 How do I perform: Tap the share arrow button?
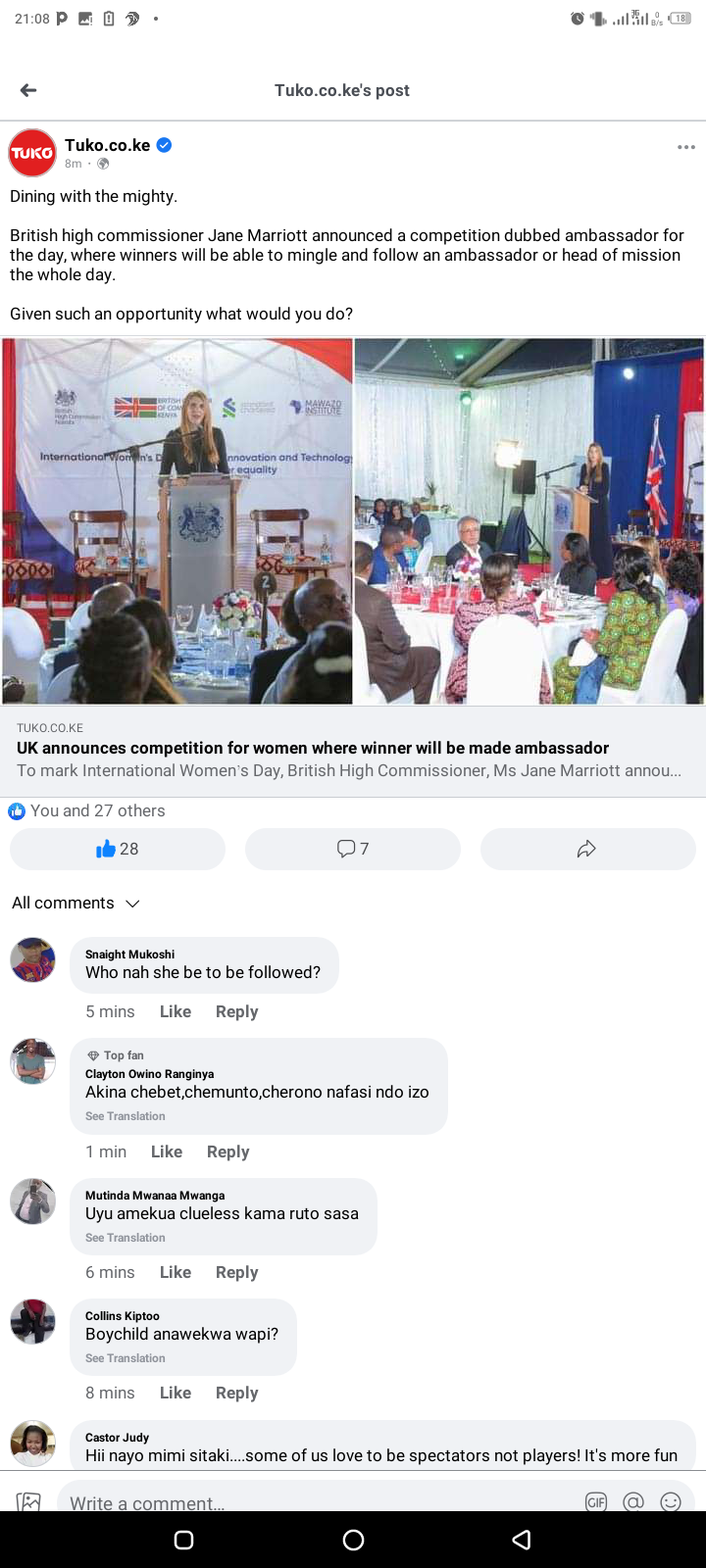(587, 849)
